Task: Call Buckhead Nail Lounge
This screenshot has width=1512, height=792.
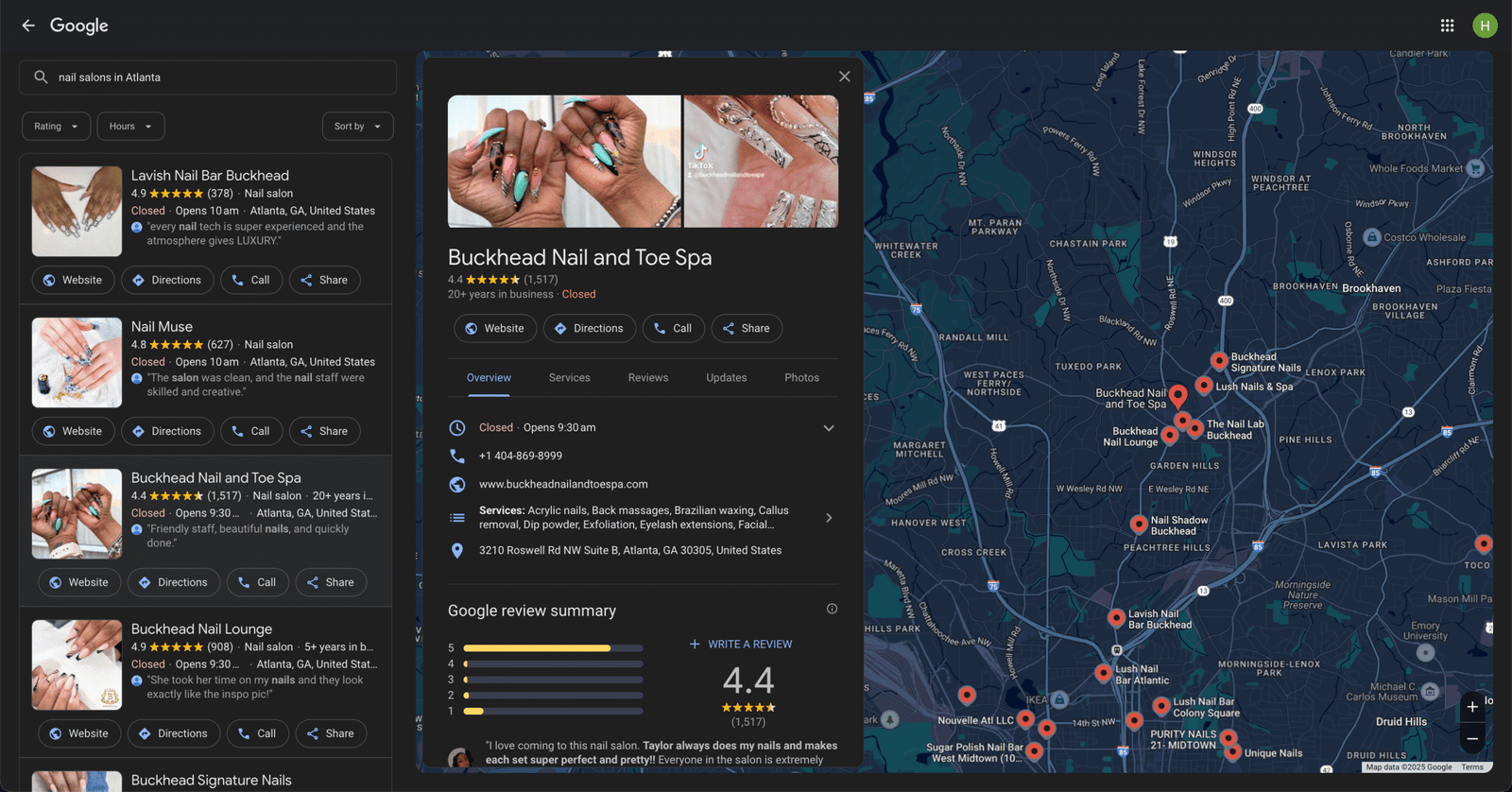Action: pyautogui.click(x=258, y=733)
